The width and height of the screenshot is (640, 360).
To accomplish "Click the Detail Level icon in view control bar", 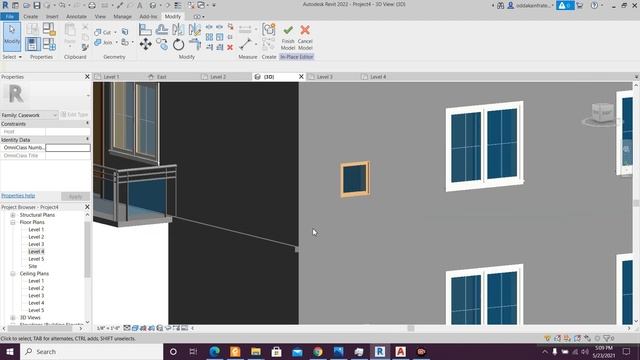I will pos(127,328).
